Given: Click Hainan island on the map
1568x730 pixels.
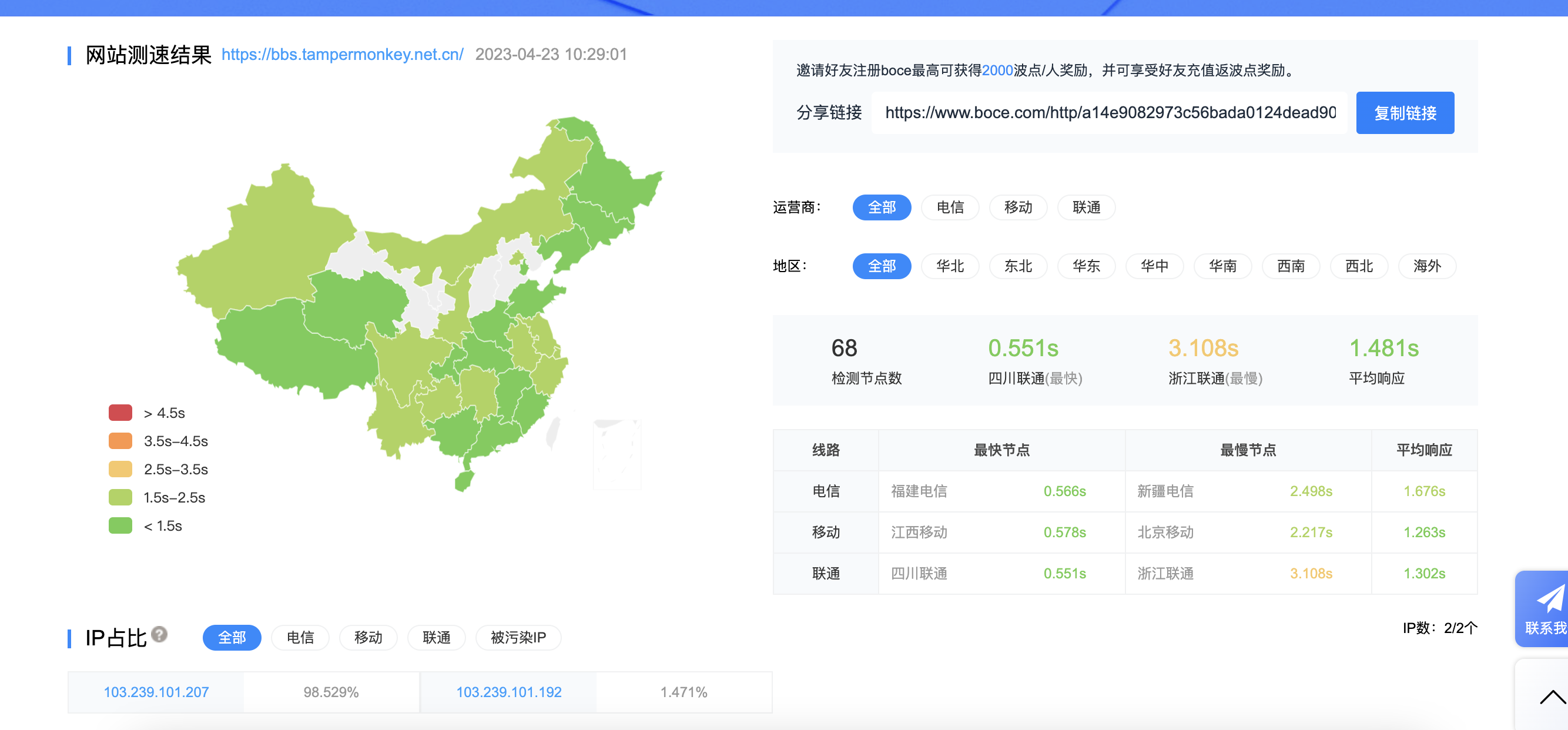Looking at the screenshot, I should [x=464, y=480].
